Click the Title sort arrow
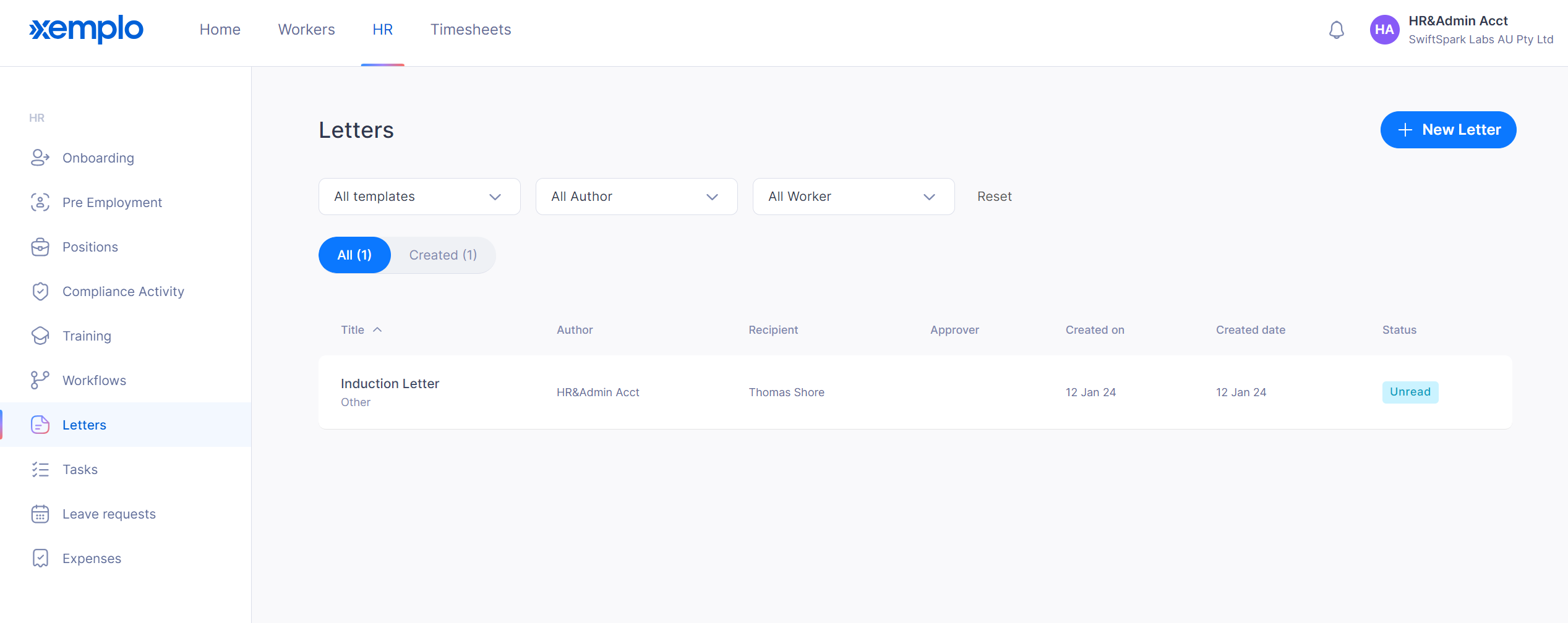1568x623 pixels. click(377, 330)
